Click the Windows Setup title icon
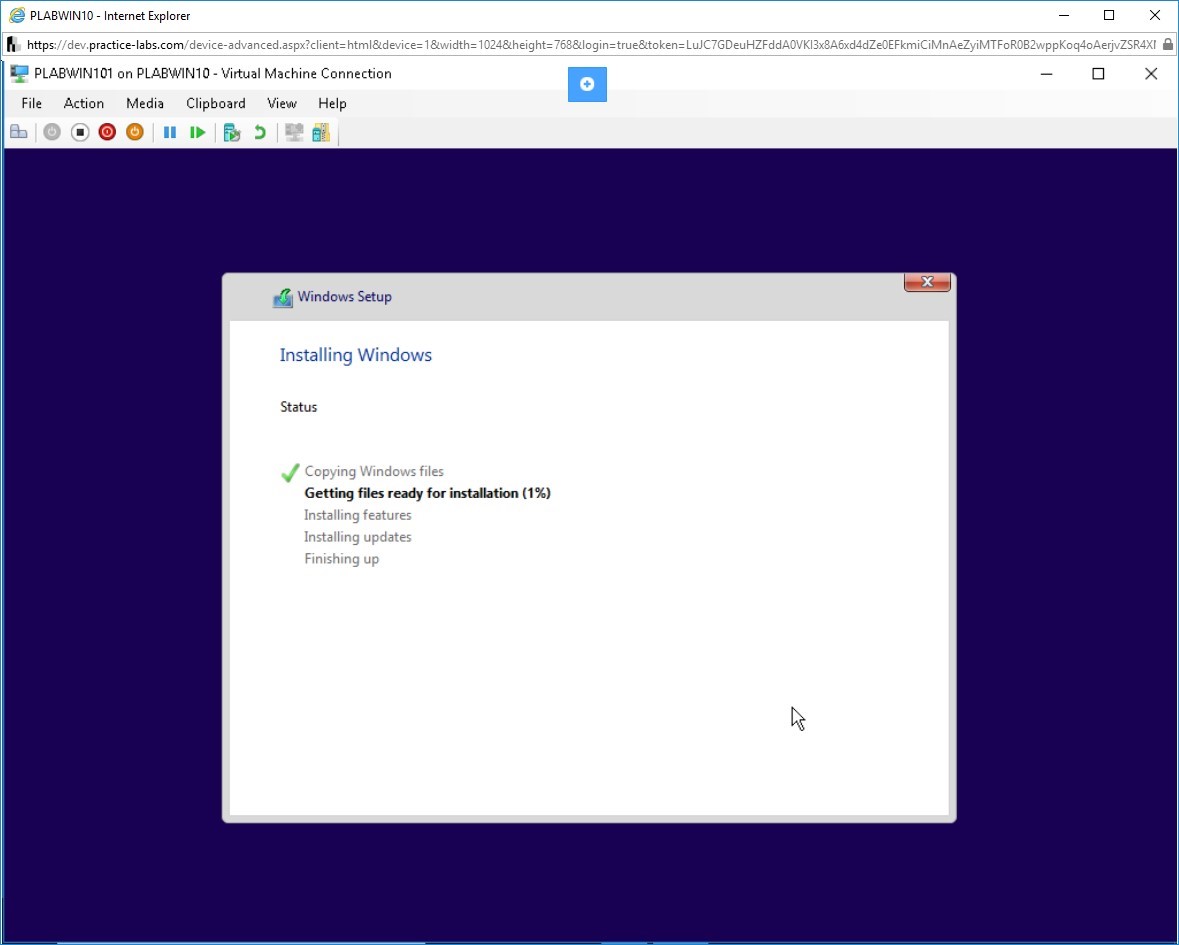This screenshot has width=1179, height=945. [283, 298]
